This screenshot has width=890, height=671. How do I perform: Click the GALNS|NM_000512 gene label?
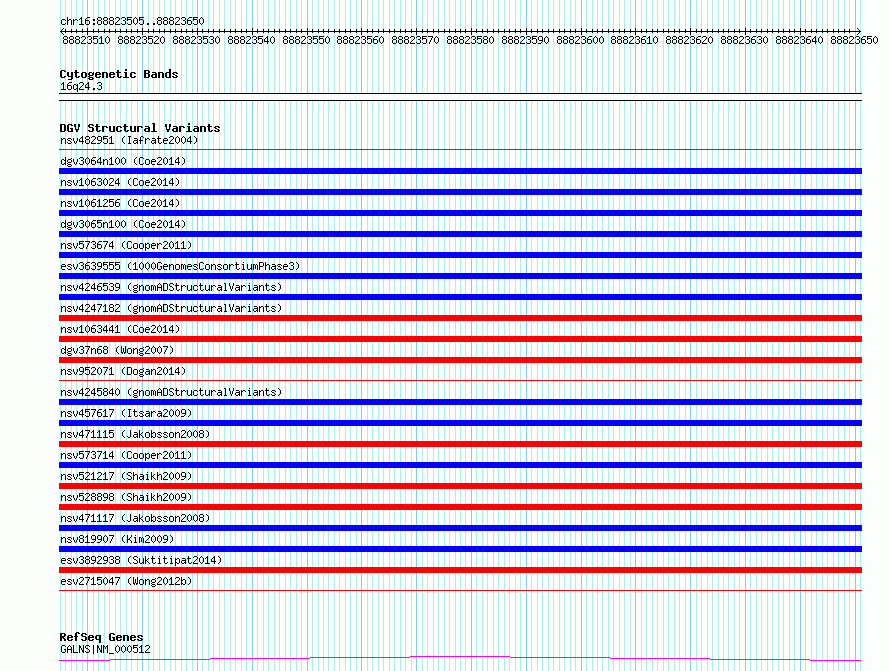[x=105, y=649]
